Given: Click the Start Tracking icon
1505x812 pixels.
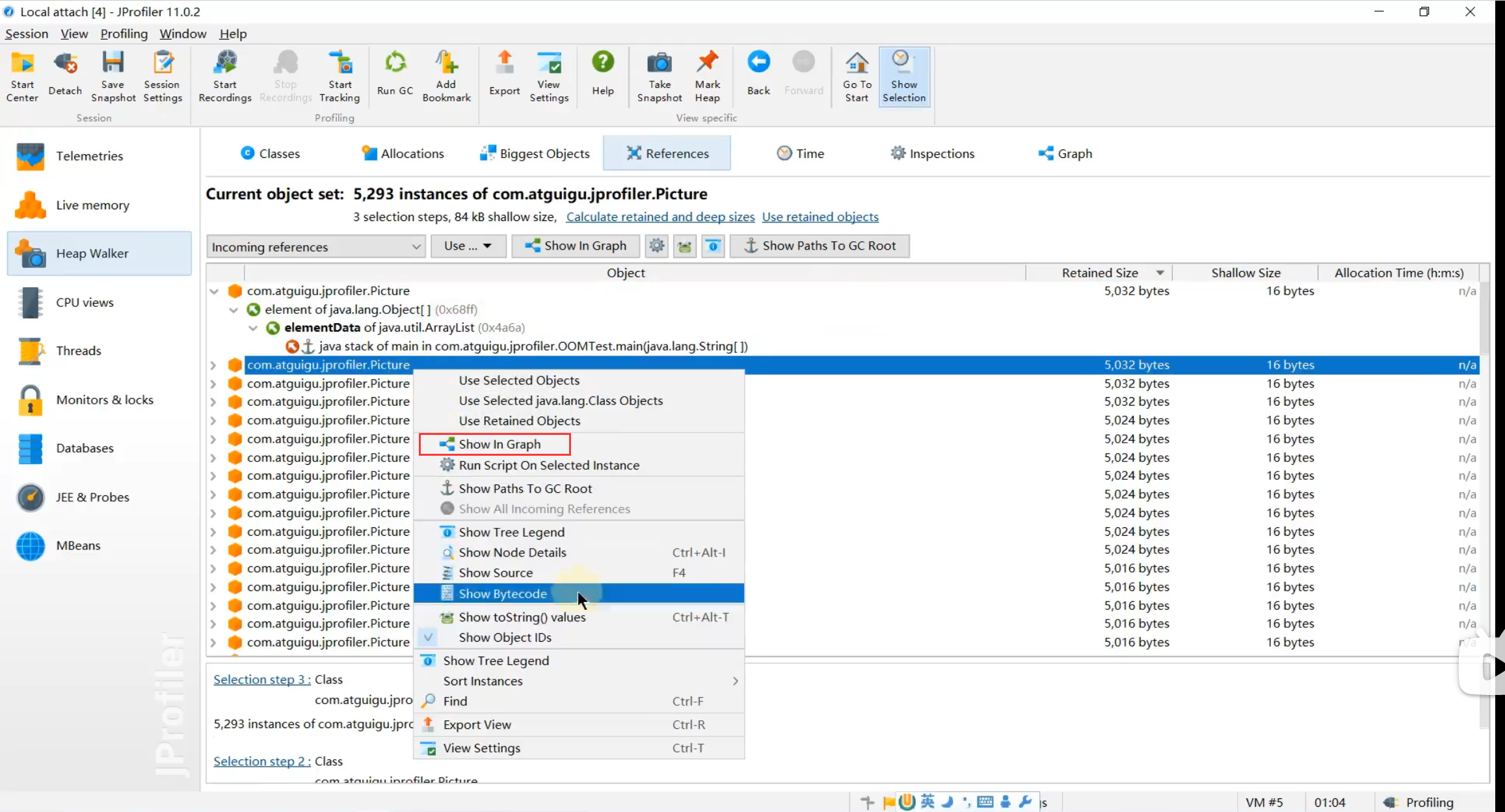Looking at the screenshot, I should pyautogui.click(x=340, y=77).
